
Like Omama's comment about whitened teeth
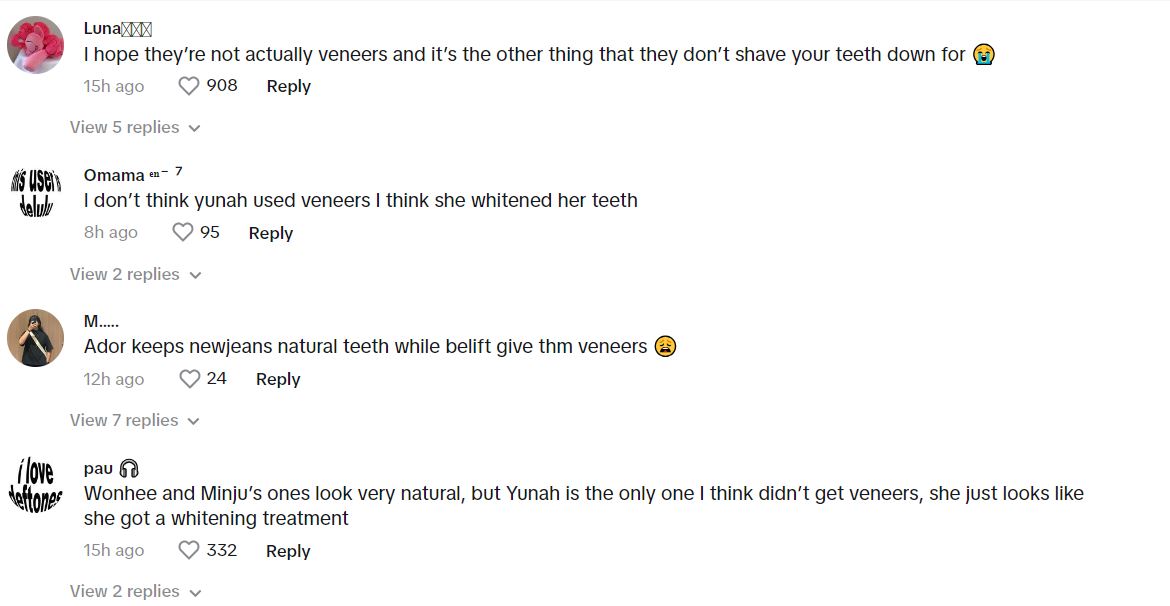click(182, 232)
